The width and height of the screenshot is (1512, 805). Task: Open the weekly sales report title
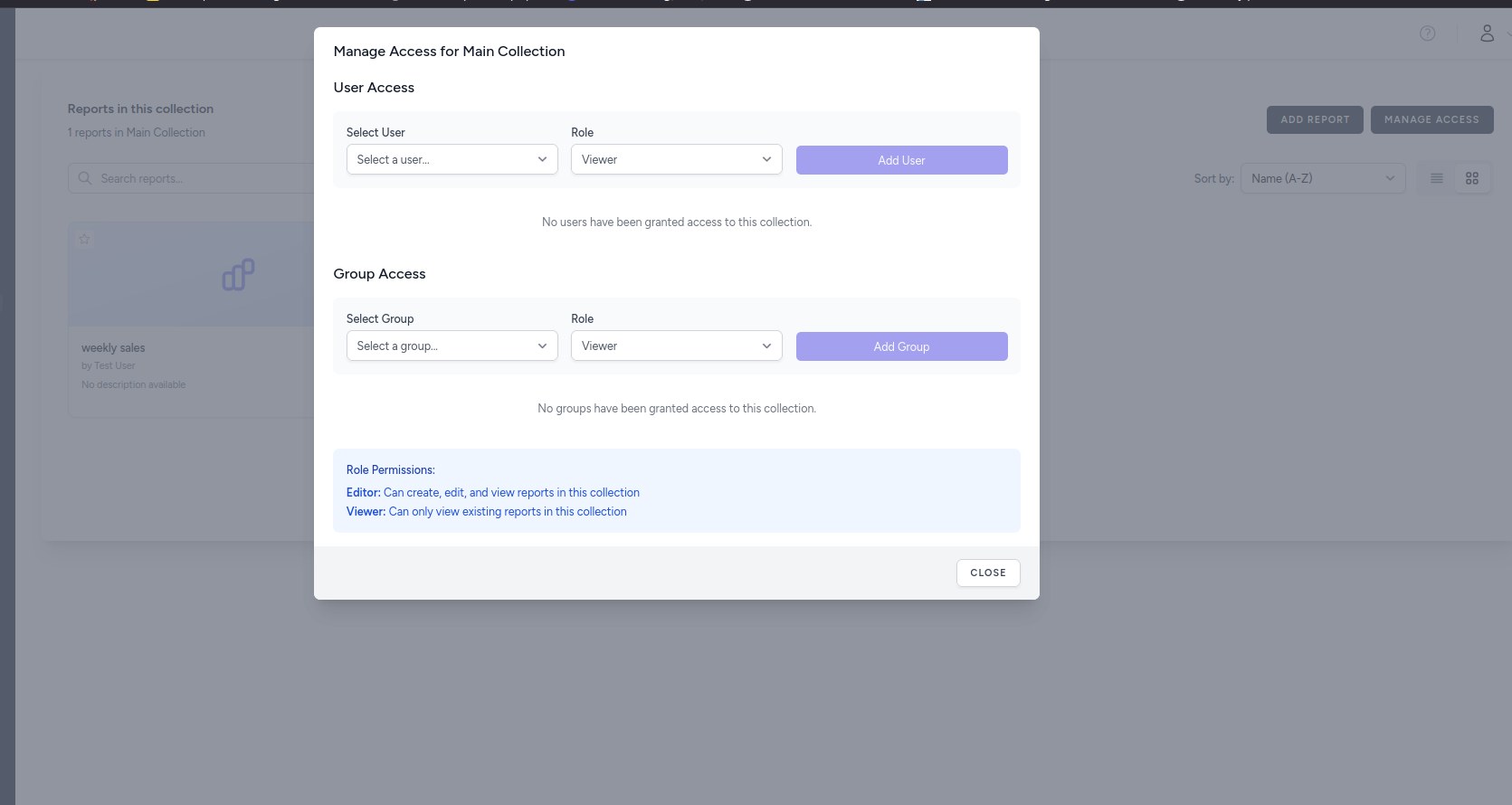pos(113,348)
